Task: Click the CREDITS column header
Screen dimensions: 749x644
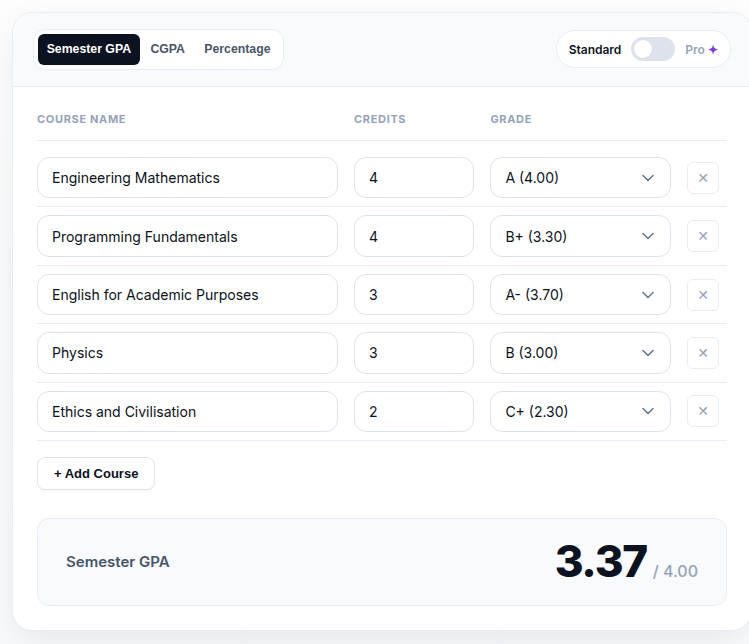Action: point(380,119)
